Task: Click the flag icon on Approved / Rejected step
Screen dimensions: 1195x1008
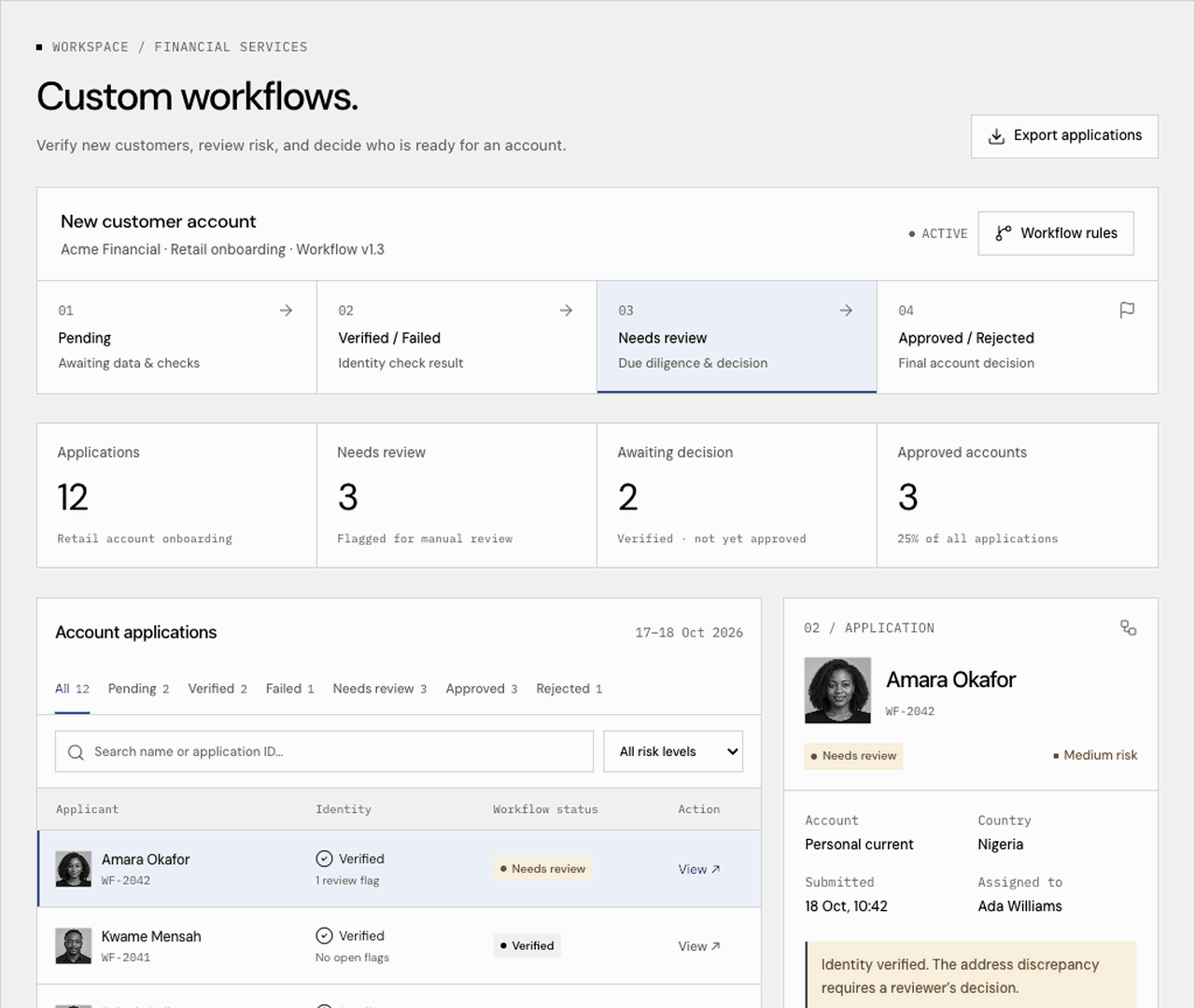Action: (1127, 310)
